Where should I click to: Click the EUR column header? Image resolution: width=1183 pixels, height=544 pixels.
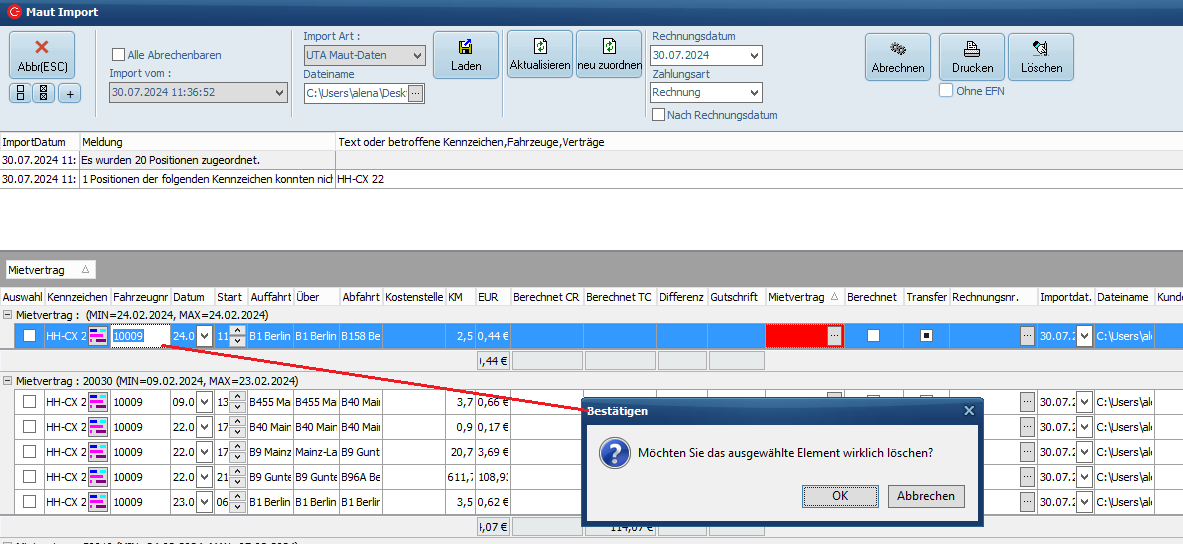pyautogui.click(x=489, y=297)
